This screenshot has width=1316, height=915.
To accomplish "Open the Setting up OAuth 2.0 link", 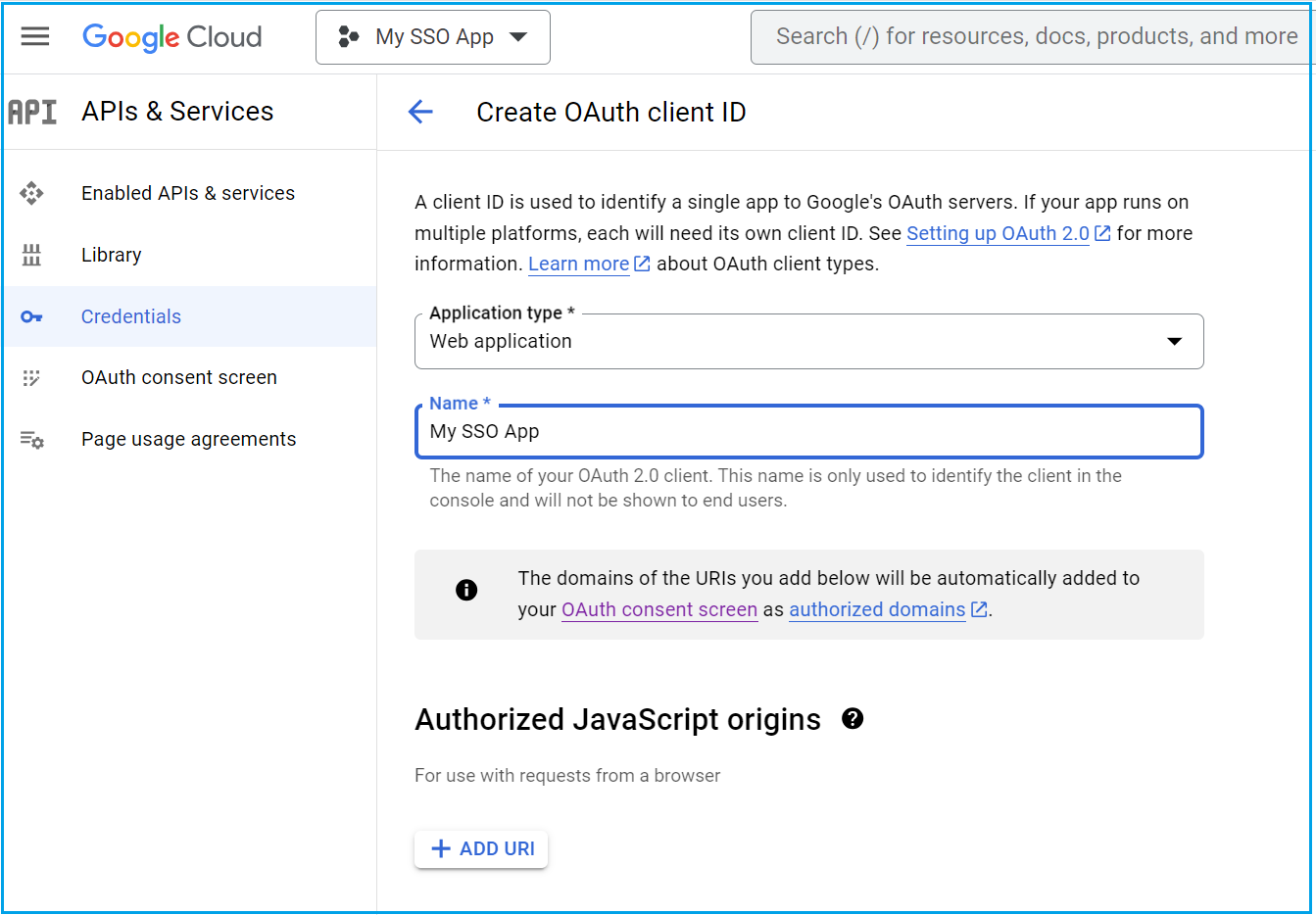I will pos(998,233).
